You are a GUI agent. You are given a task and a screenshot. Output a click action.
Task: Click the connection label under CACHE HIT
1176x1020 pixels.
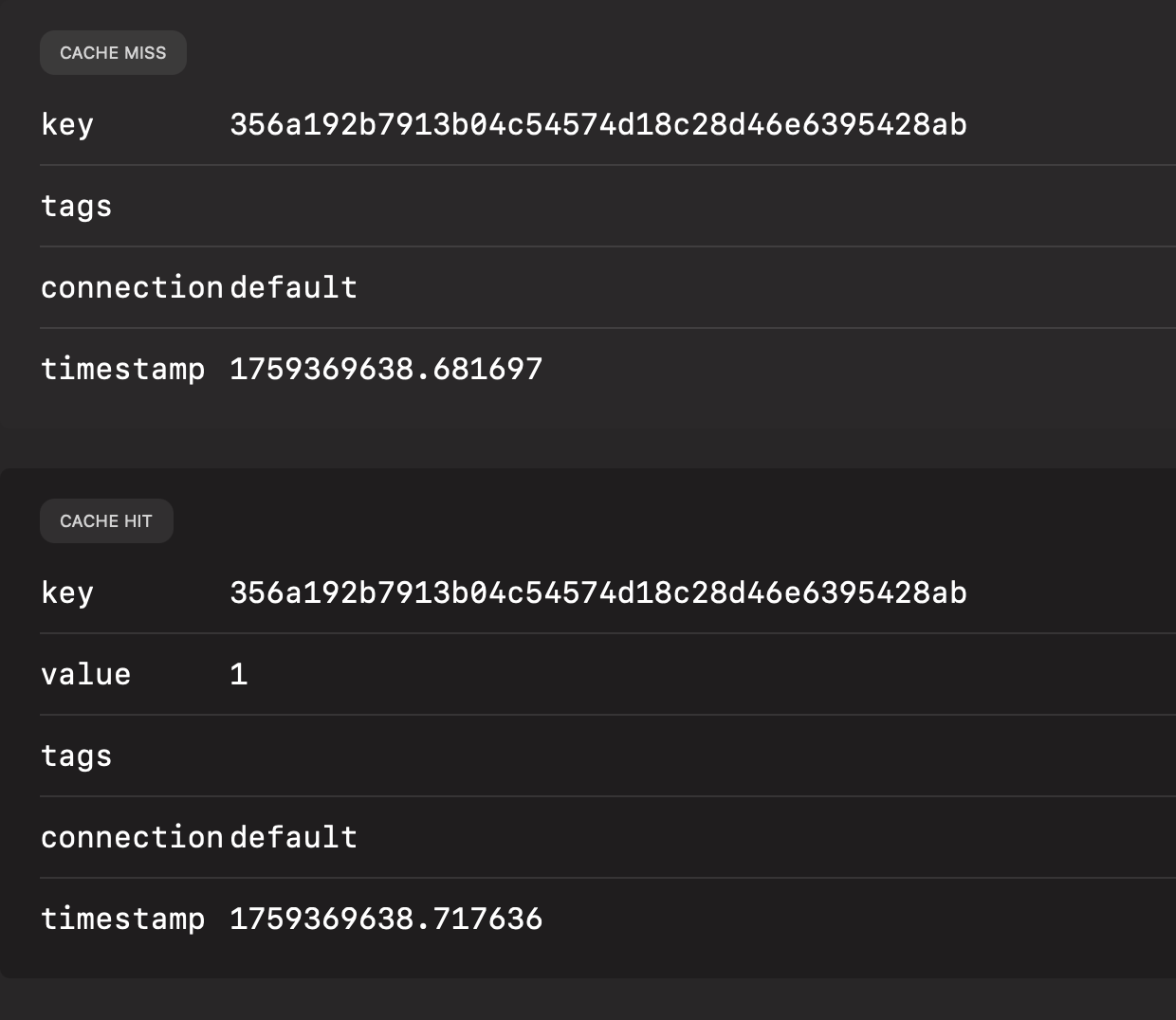click(131, 837)
